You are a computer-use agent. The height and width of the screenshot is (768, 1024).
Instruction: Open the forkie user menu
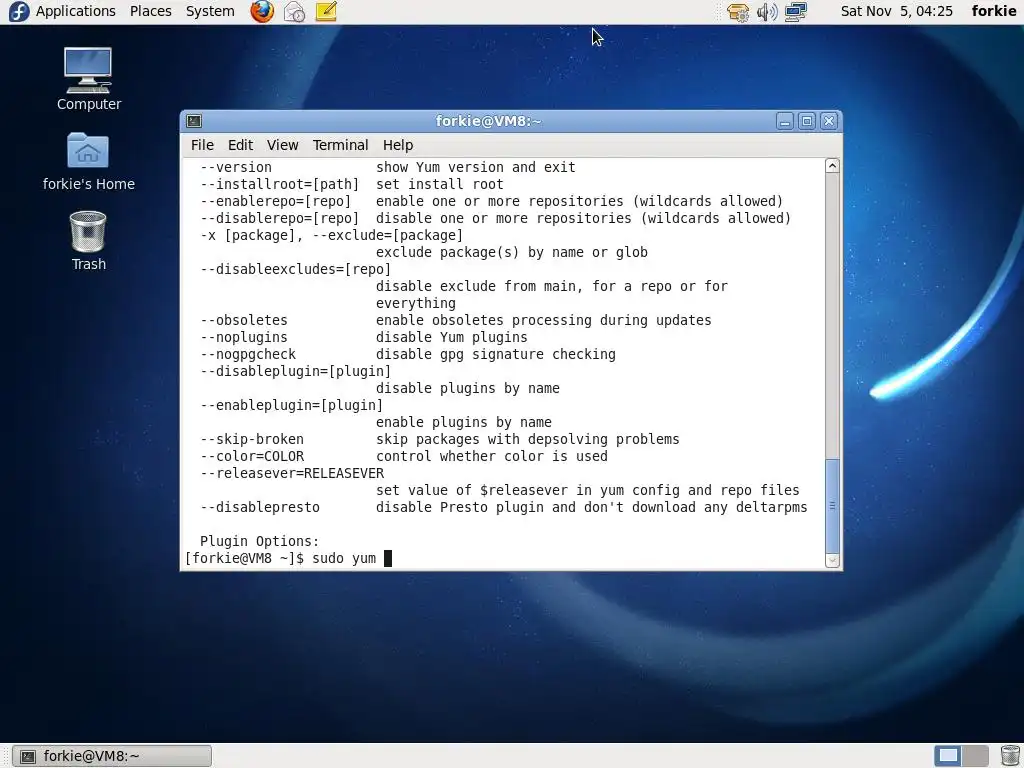(x=994, y=11)
